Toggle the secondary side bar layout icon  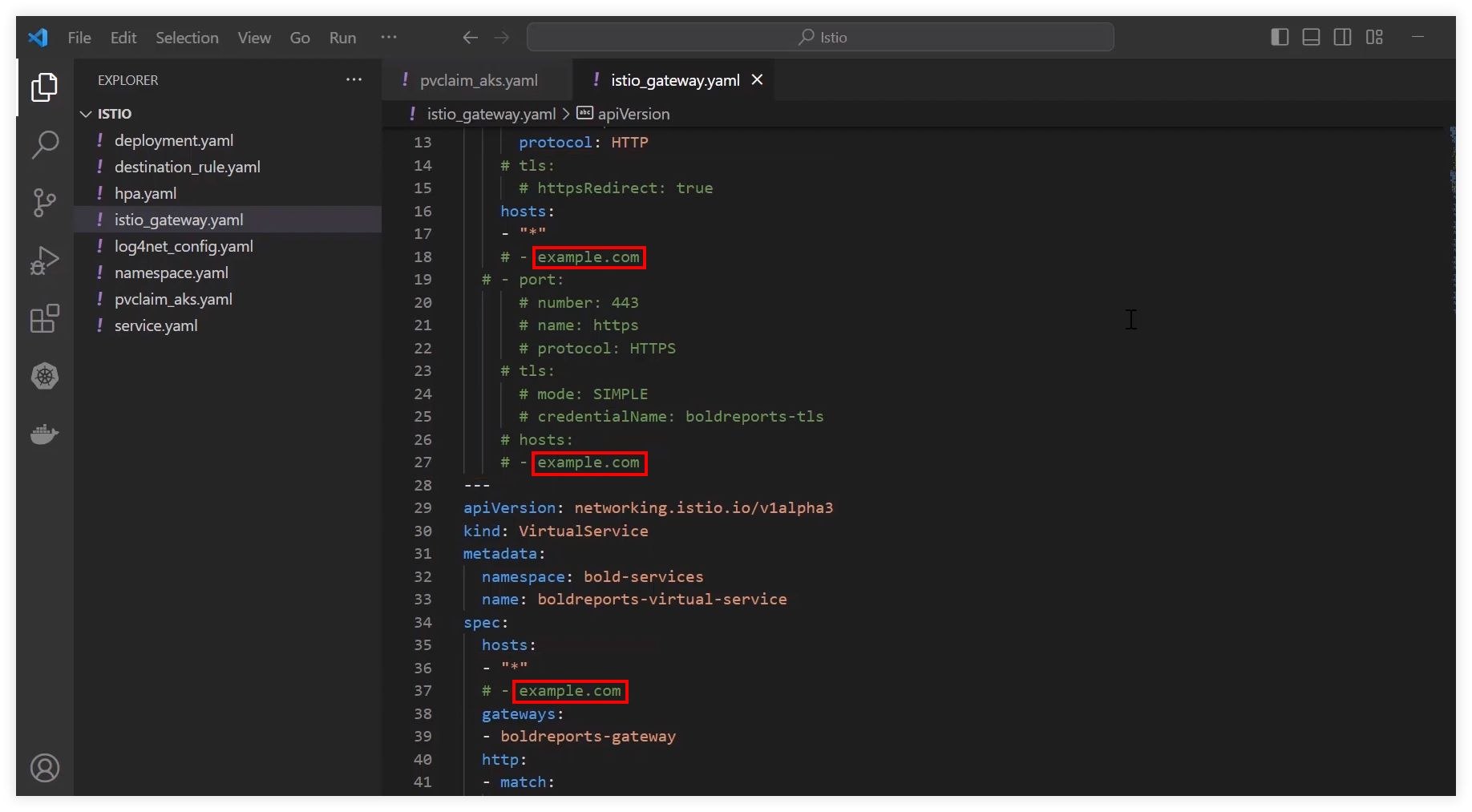[x=1342, y=37]
